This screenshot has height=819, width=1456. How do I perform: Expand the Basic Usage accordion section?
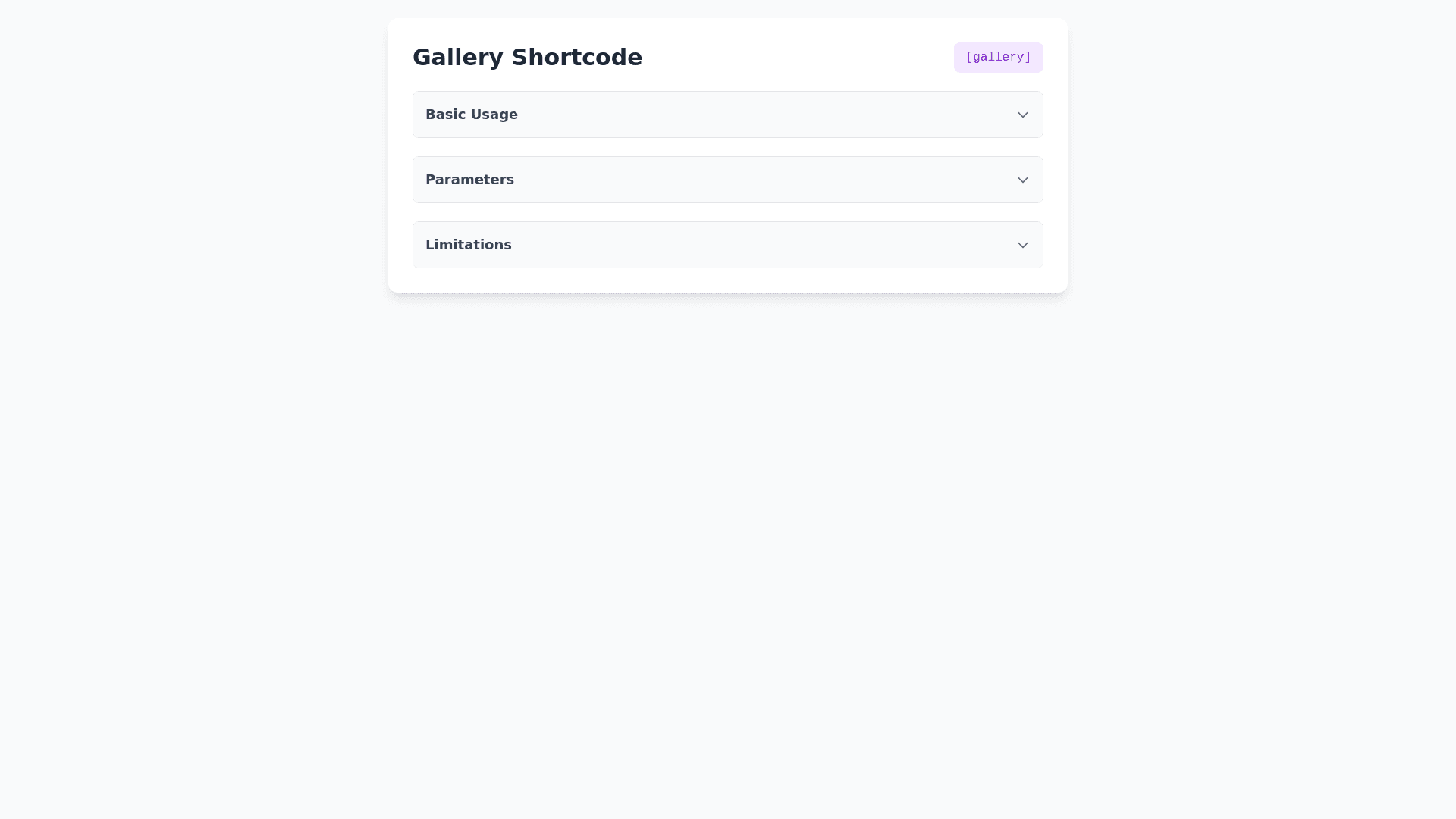point(726,115)
